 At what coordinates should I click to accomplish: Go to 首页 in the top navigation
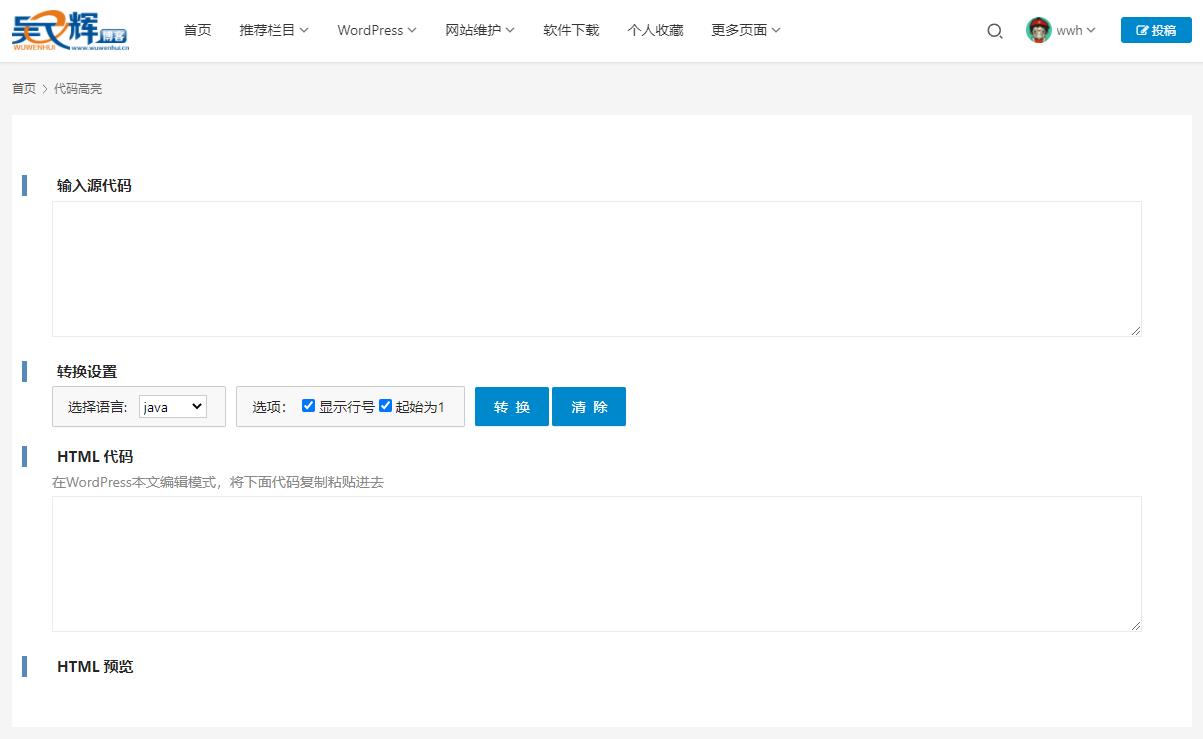tap(197, 30)
